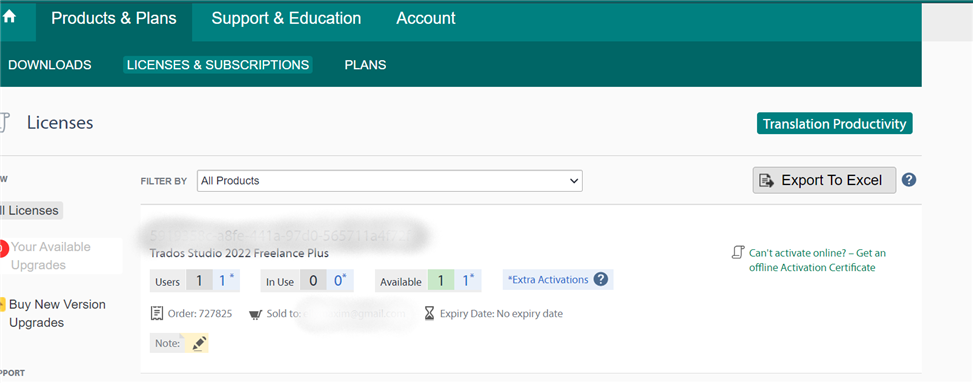Select Buy New Version Upgrades in sidebar
Screen dimensions: 973x383
pos(57,313)
